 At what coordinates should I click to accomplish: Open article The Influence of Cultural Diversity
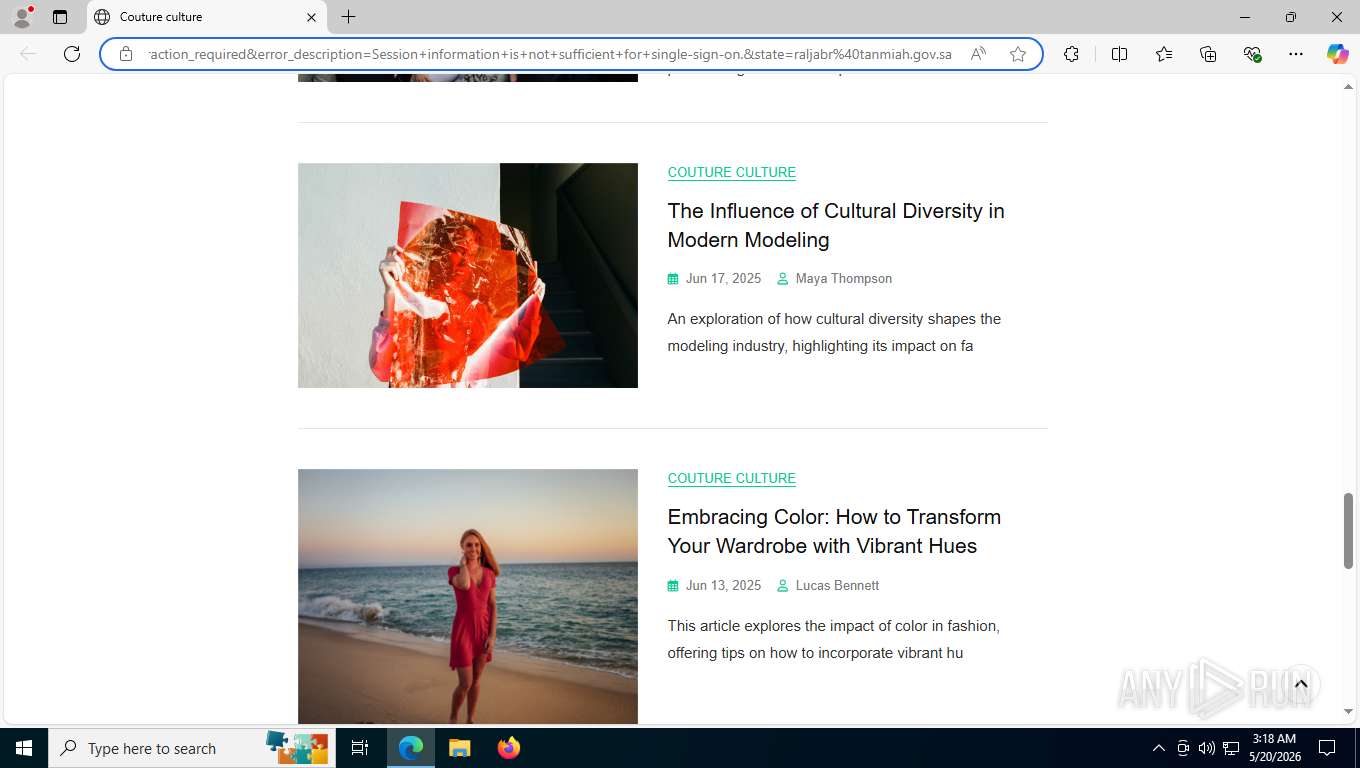coord(836,225)
